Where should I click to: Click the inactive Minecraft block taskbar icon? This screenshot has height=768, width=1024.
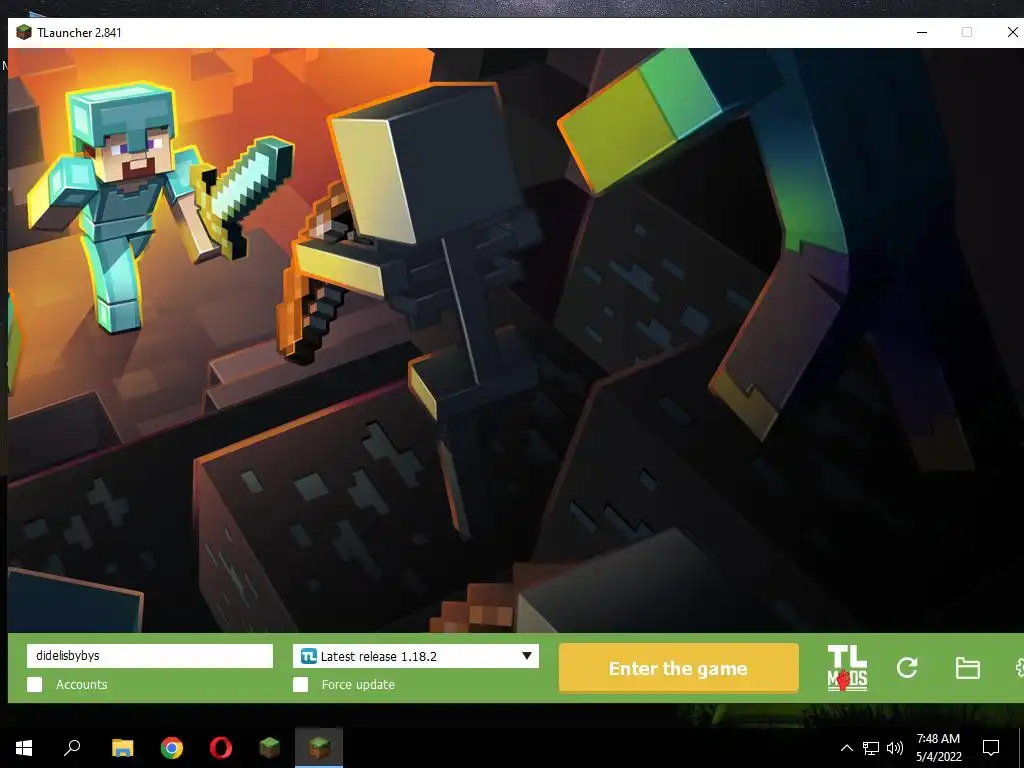[x=270, y=748]
